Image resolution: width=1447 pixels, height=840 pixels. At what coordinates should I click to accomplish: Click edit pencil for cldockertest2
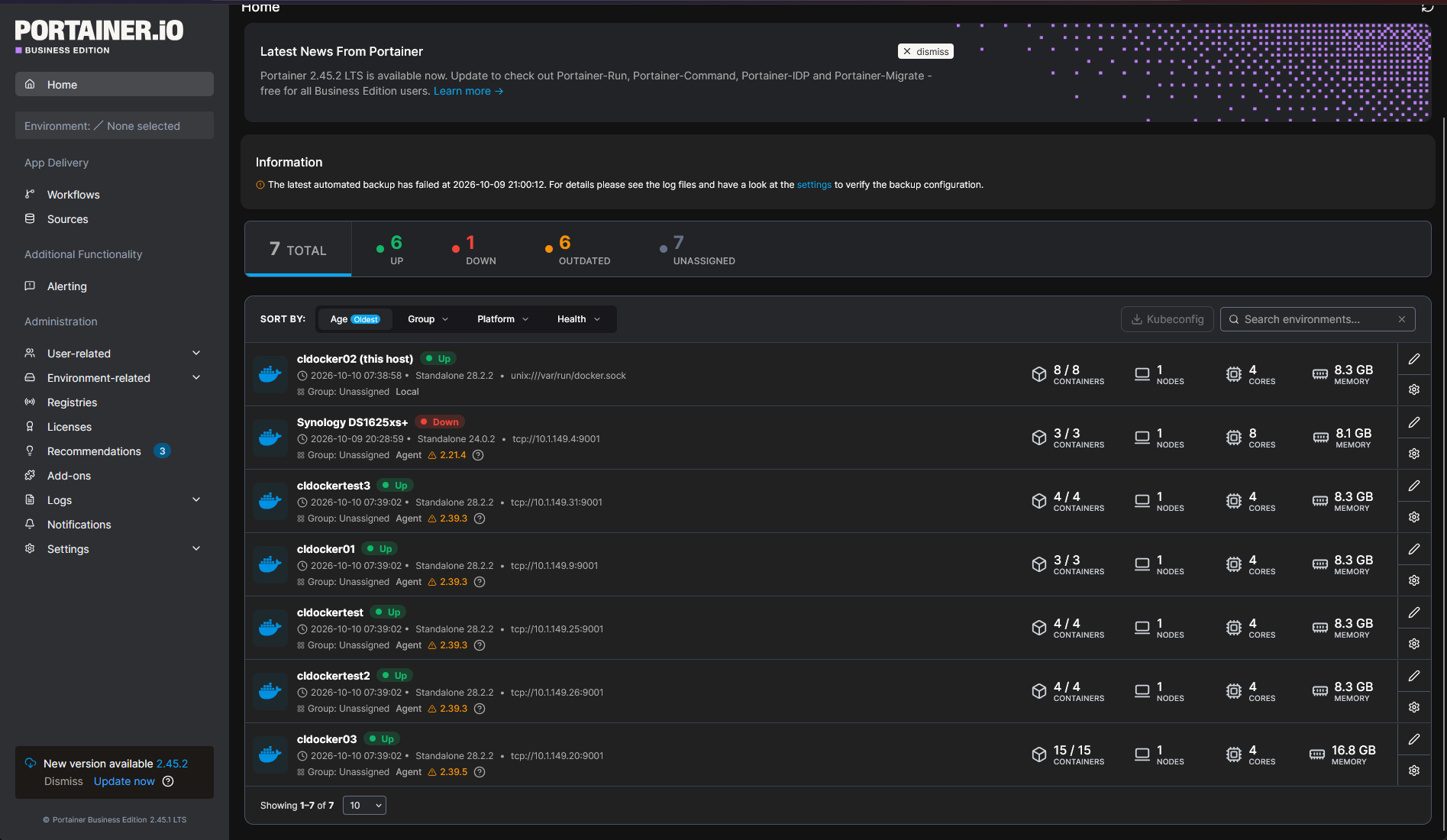click(1414, 676)
